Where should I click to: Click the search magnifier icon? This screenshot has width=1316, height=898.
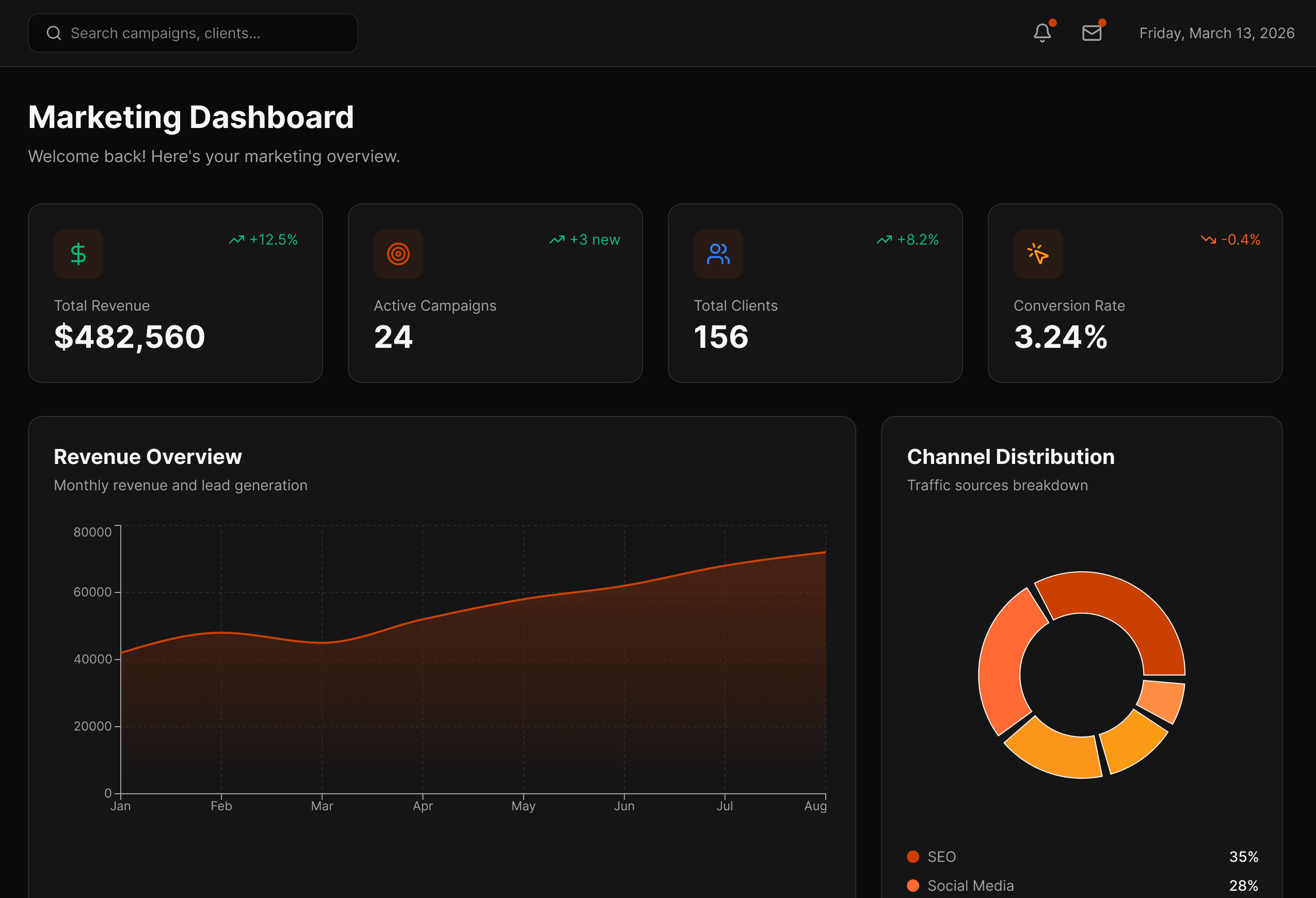point(54,33)
